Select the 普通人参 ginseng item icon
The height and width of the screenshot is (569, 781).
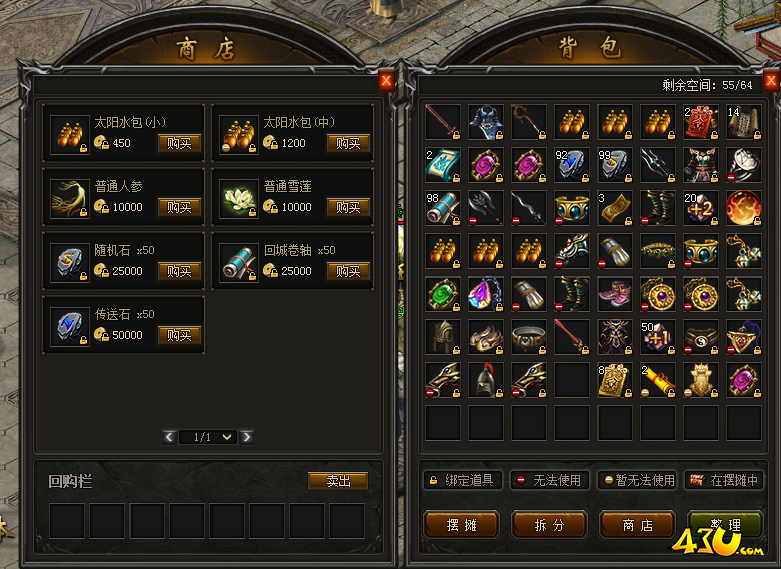click(x=70, y=198)
